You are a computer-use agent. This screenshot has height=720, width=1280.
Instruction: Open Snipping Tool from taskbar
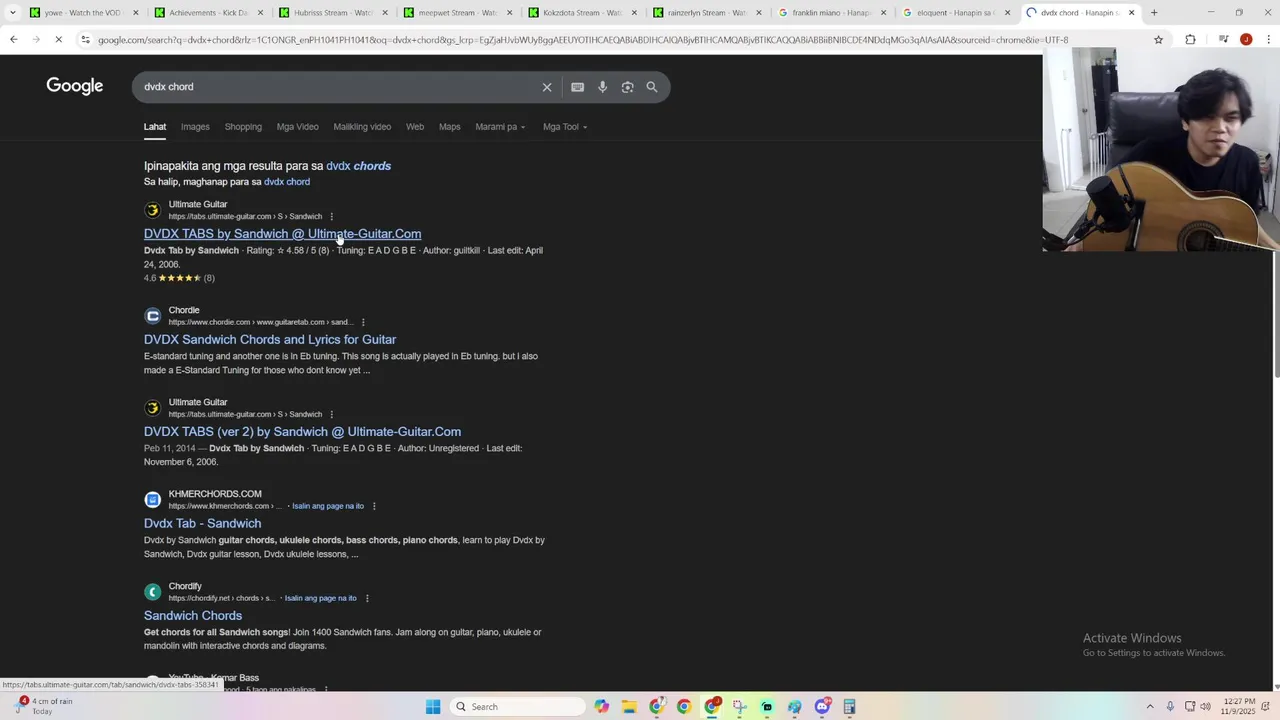(x=739, y=706)
